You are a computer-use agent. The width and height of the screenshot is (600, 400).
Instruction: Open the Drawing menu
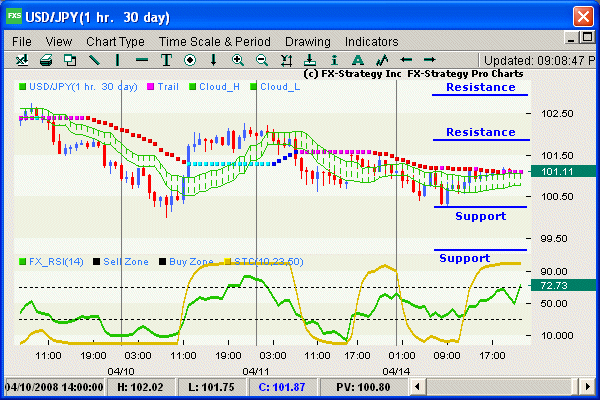(308, 41)
